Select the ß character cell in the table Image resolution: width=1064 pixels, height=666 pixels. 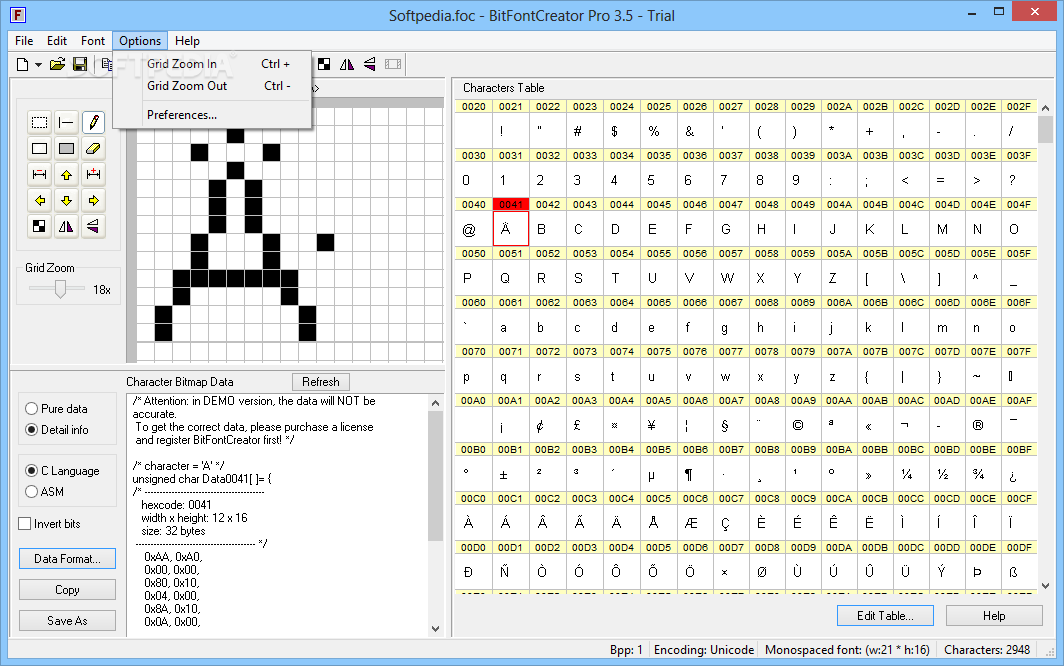click(x=1018, y=572)
